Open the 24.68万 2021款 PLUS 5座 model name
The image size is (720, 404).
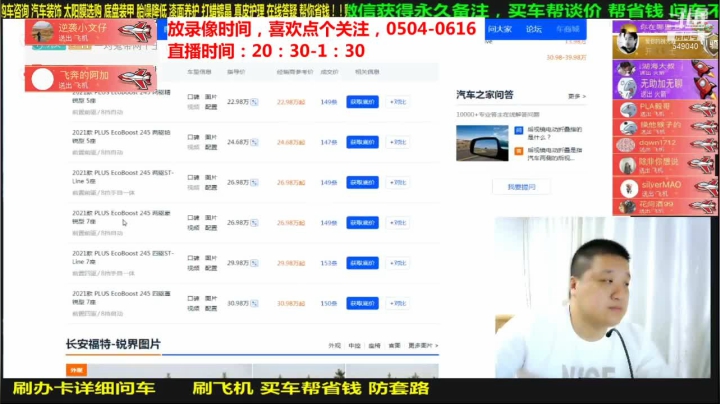click(121, 136)
